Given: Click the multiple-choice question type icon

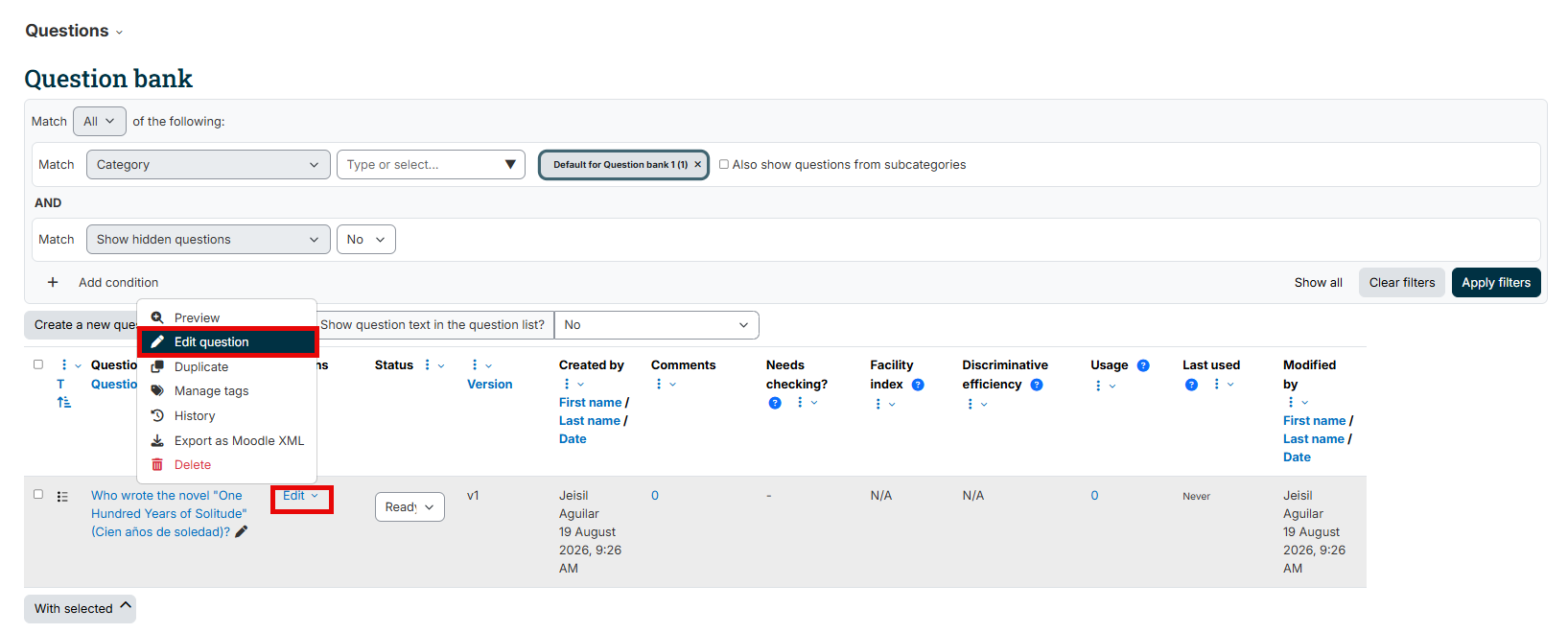Looking at the screenshot, I should 62,497.
